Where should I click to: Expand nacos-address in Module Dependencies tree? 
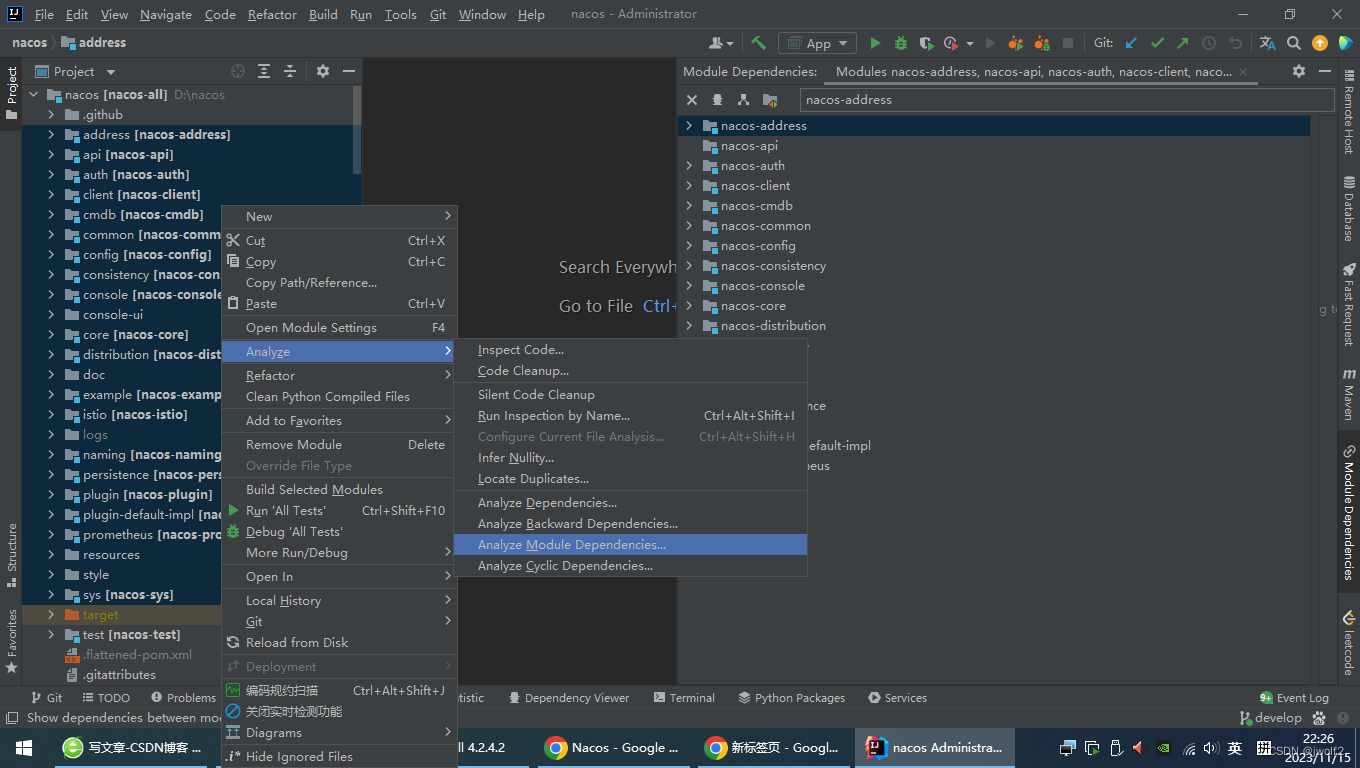coord(689,126)
